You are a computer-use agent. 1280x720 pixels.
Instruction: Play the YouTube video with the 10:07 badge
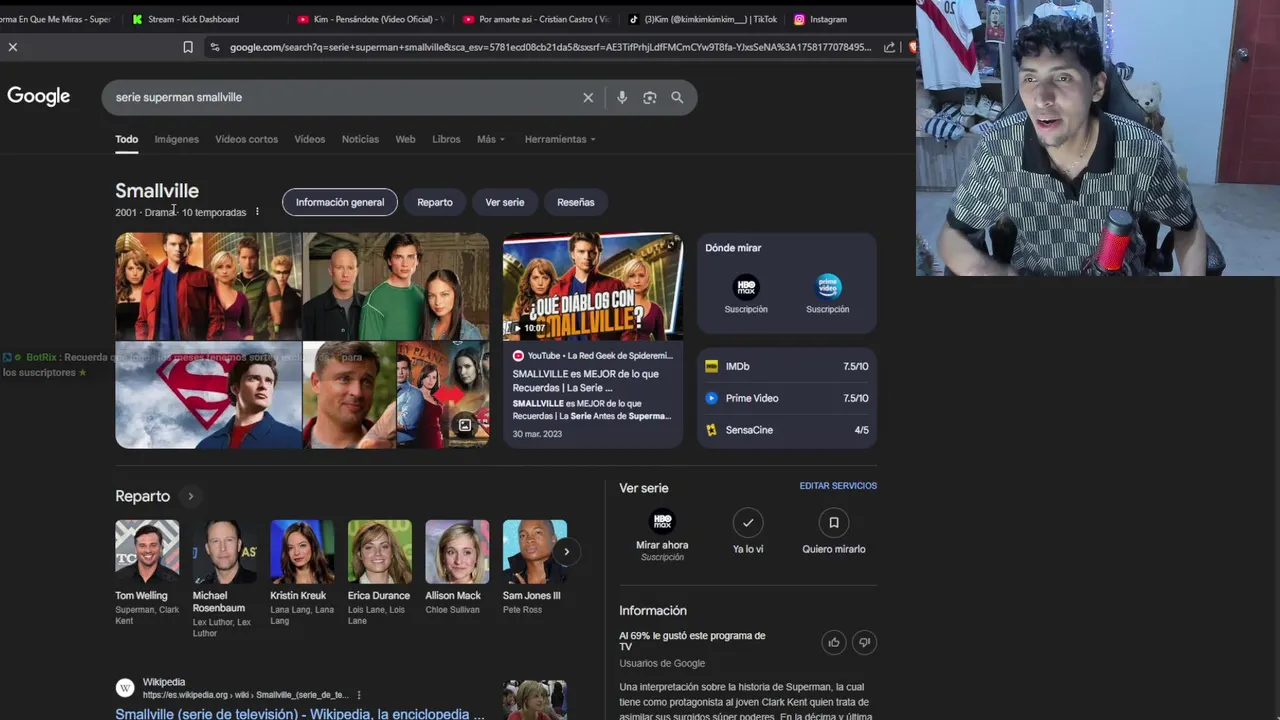593,287
